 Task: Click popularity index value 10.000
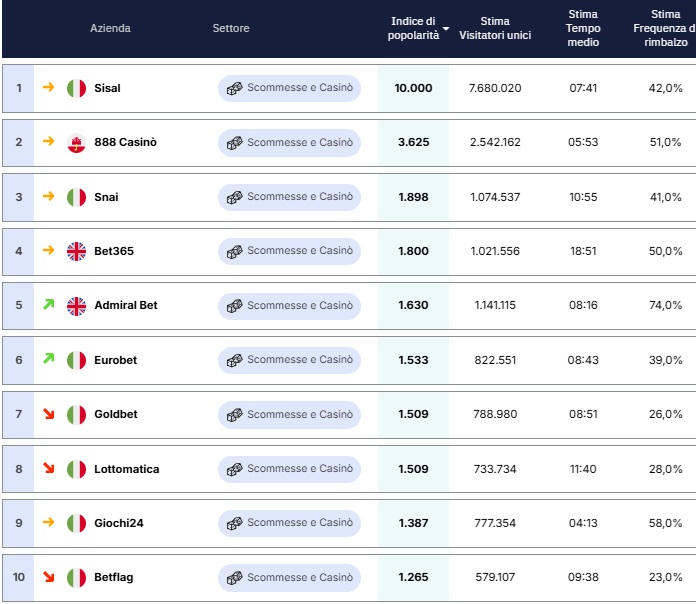[x=413, y=88]
